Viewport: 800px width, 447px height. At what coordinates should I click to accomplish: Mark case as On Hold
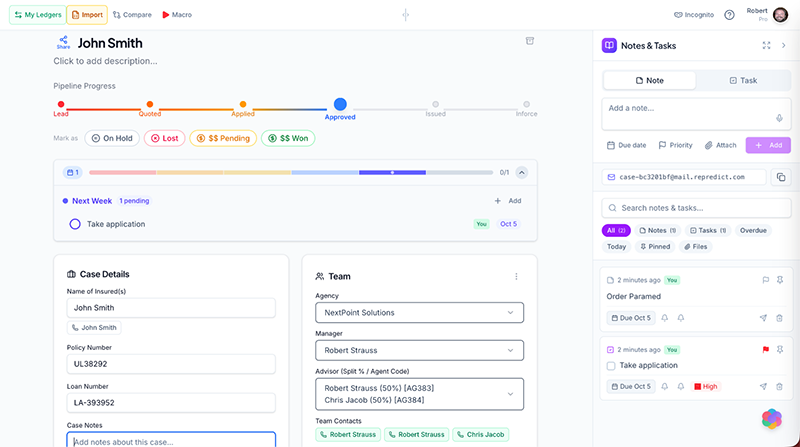tap(112, 138)
